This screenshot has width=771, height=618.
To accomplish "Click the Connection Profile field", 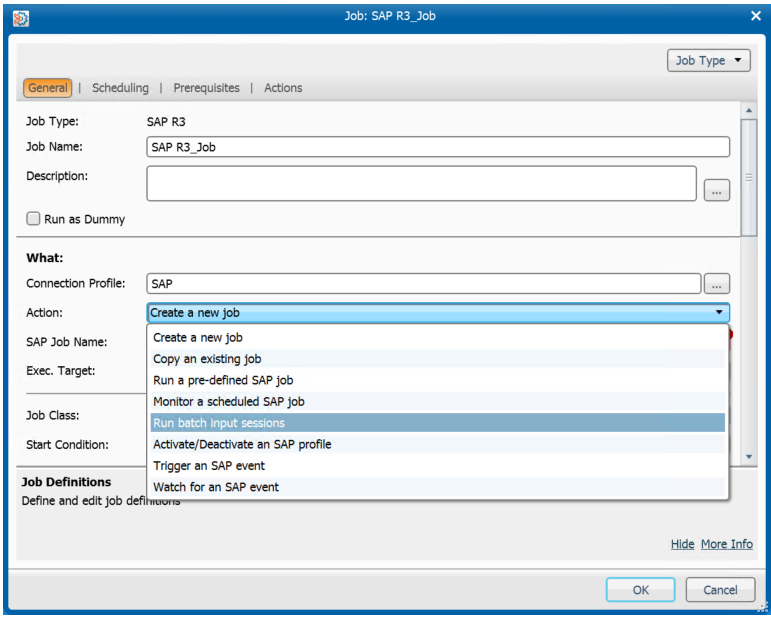I will pos(423,284).
